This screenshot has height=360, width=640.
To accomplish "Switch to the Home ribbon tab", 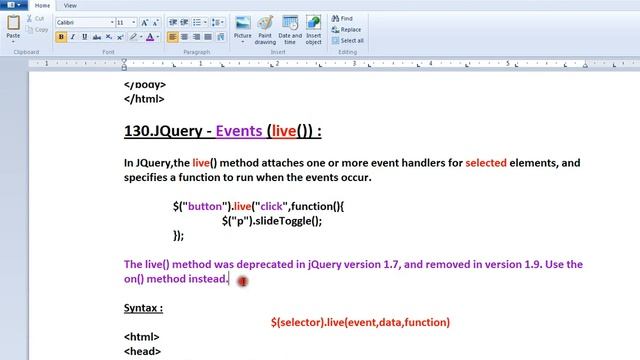I will pyautogui.click(x=42, y=5).
